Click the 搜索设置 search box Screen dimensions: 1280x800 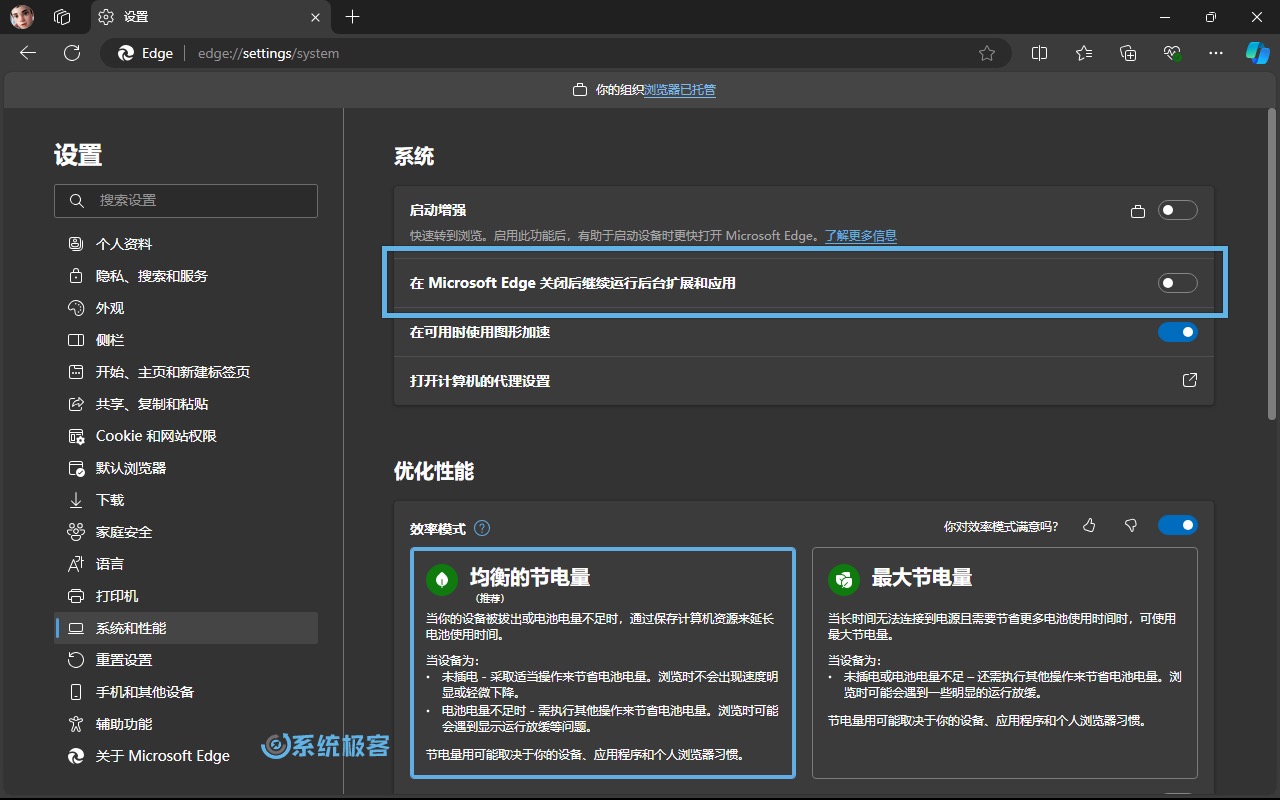click(186, 201)
